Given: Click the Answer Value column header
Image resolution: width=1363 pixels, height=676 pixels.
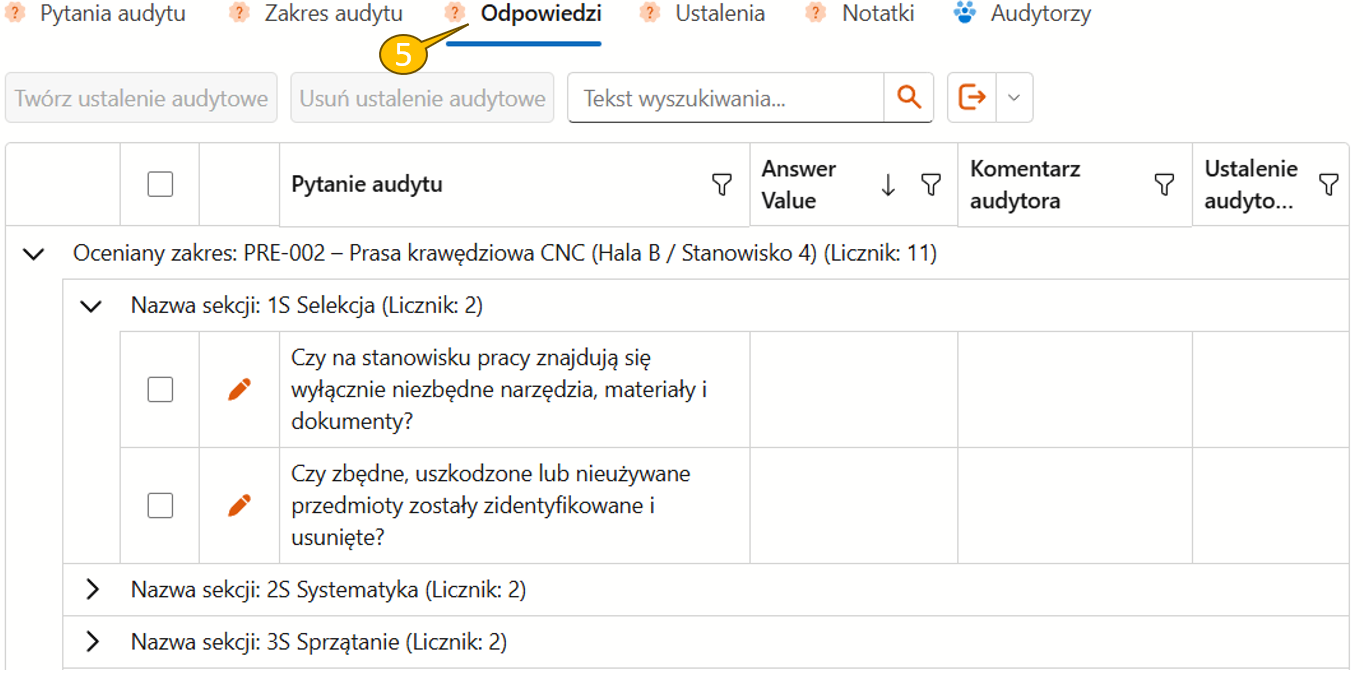Looking at the screenshot, I should [x=799, y=184].
